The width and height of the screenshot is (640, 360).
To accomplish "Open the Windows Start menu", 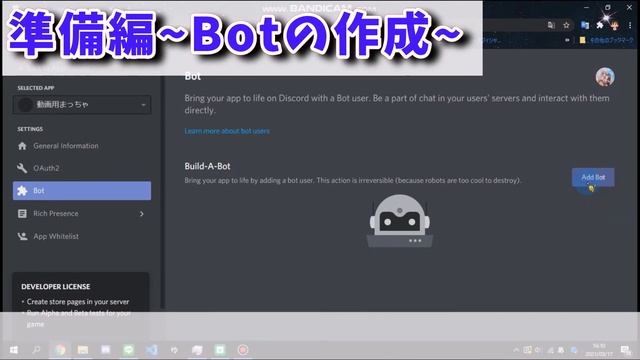I will 13,350.
